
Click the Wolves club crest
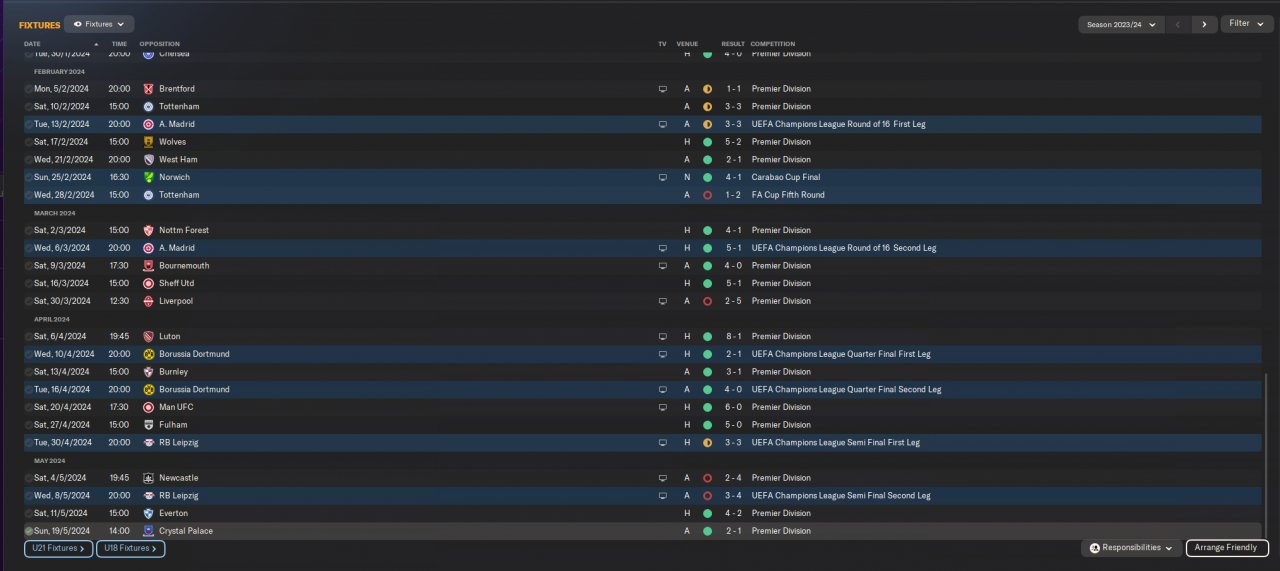[148, 142]
